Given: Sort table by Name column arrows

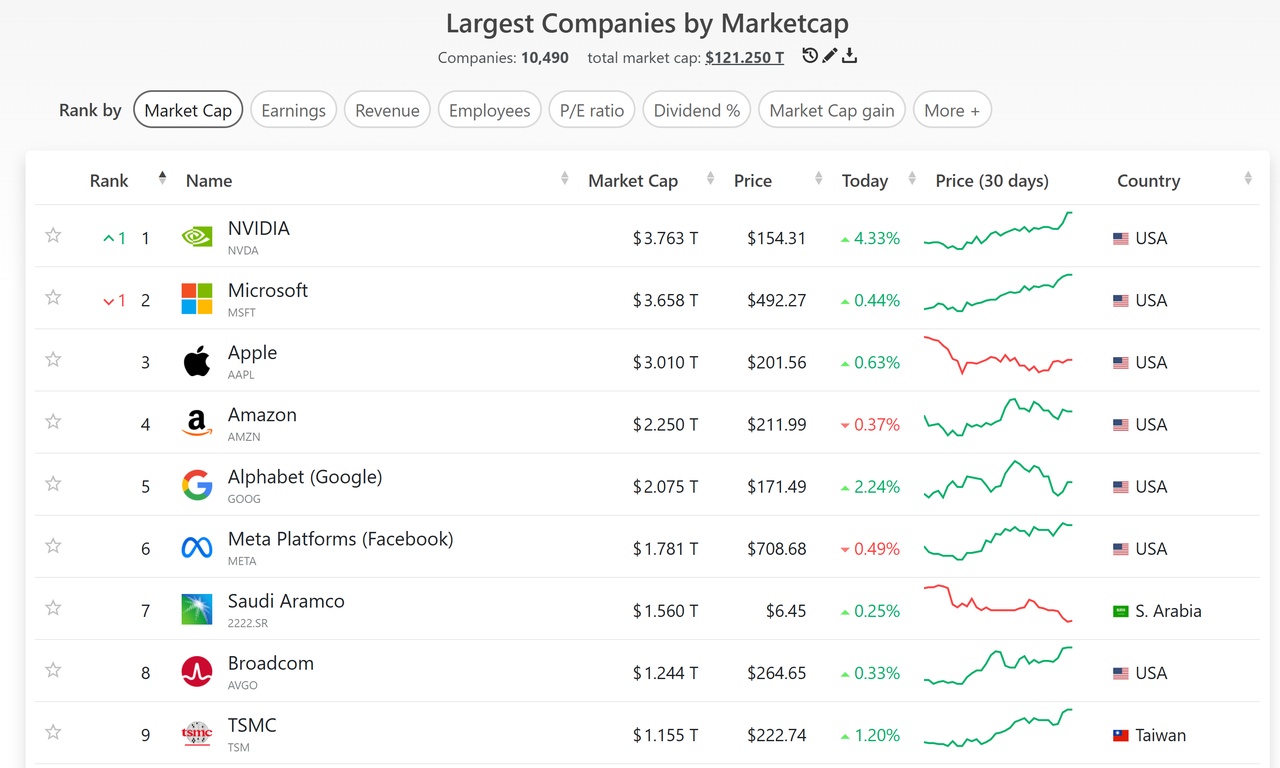Looking at the screenshot, I should point(565,179).
